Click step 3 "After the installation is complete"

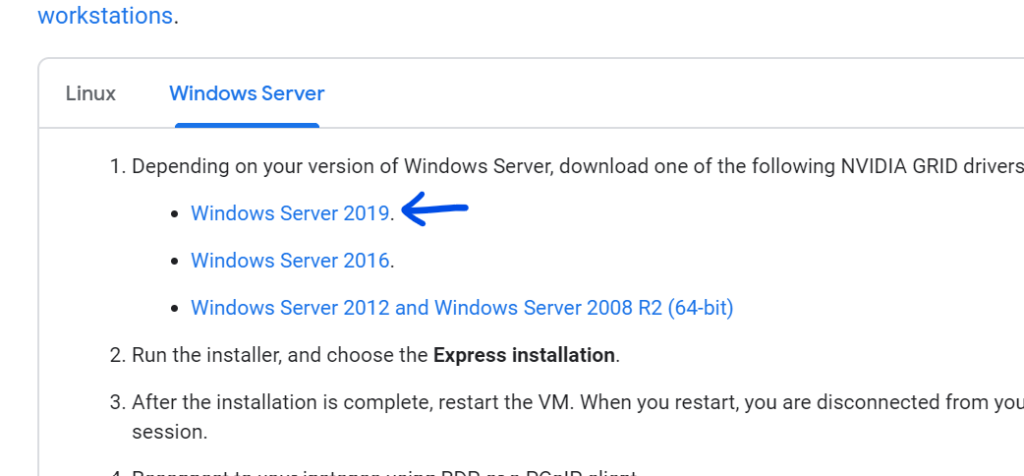point(283,402)
